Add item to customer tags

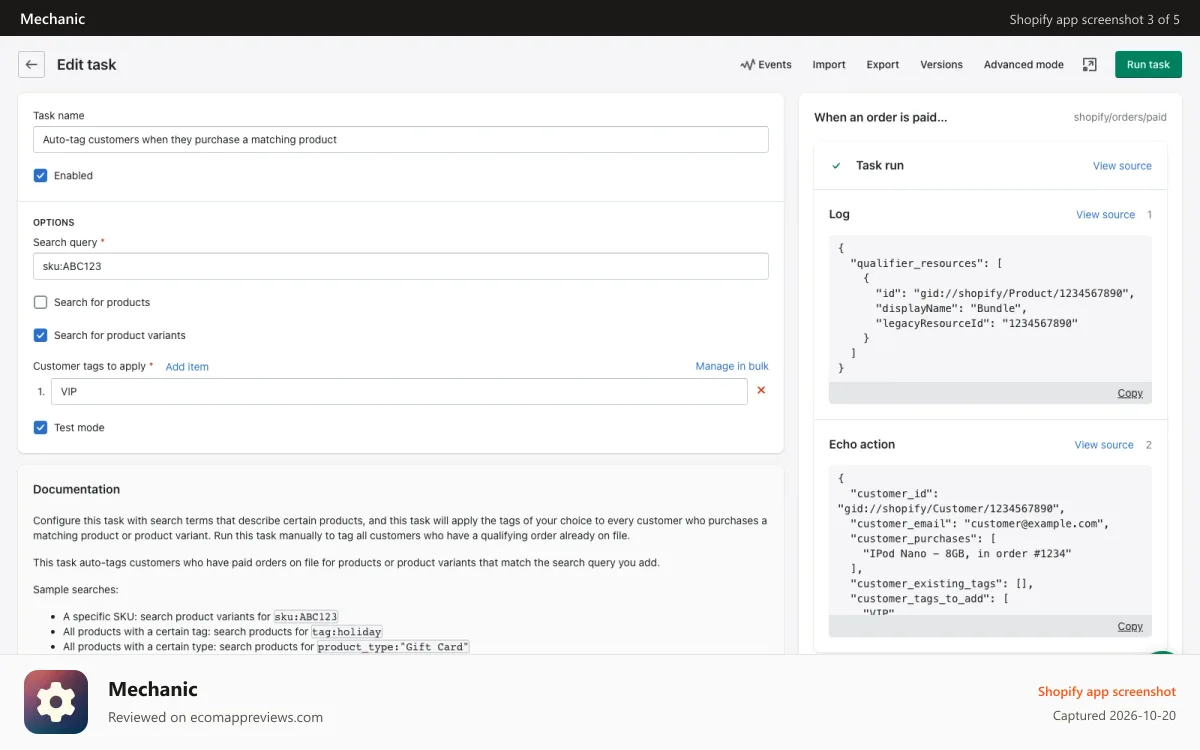click(x=187, y=367)
